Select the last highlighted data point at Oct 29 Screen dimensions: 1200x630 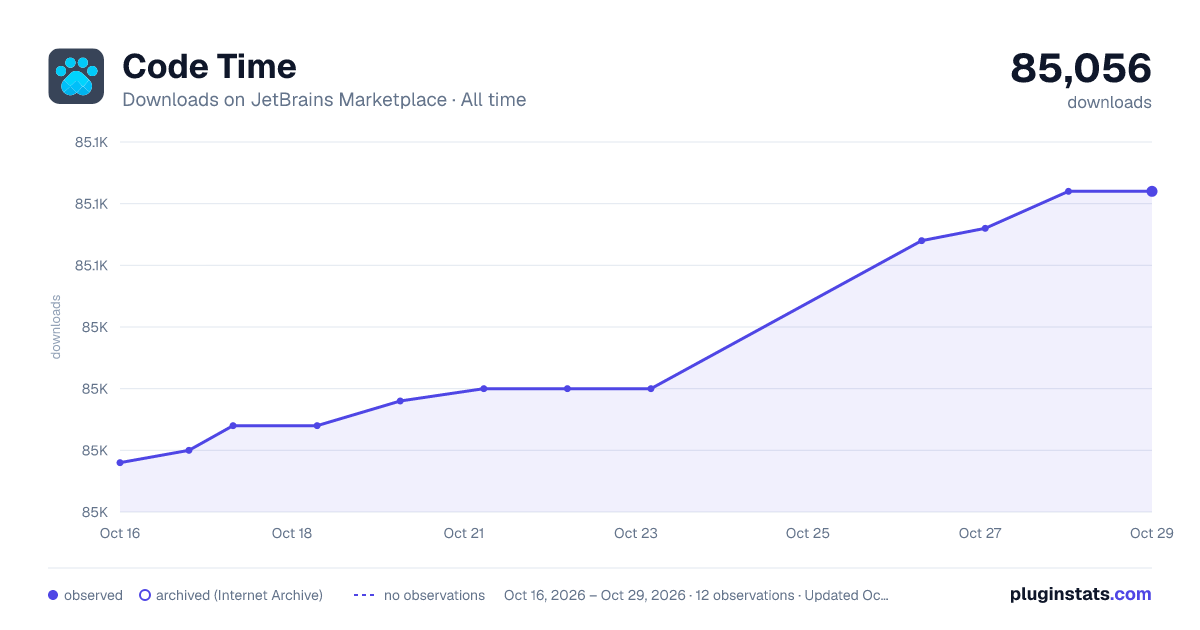1152,191
